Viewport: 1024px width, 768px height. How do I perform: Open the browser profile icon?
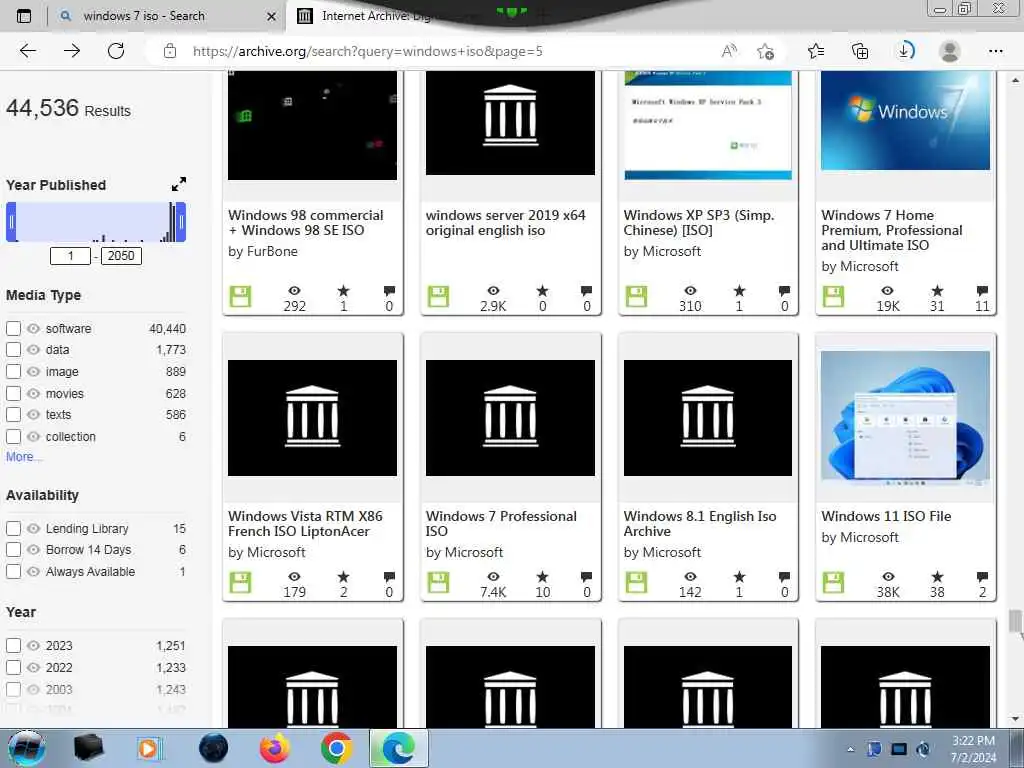(950, 51)
